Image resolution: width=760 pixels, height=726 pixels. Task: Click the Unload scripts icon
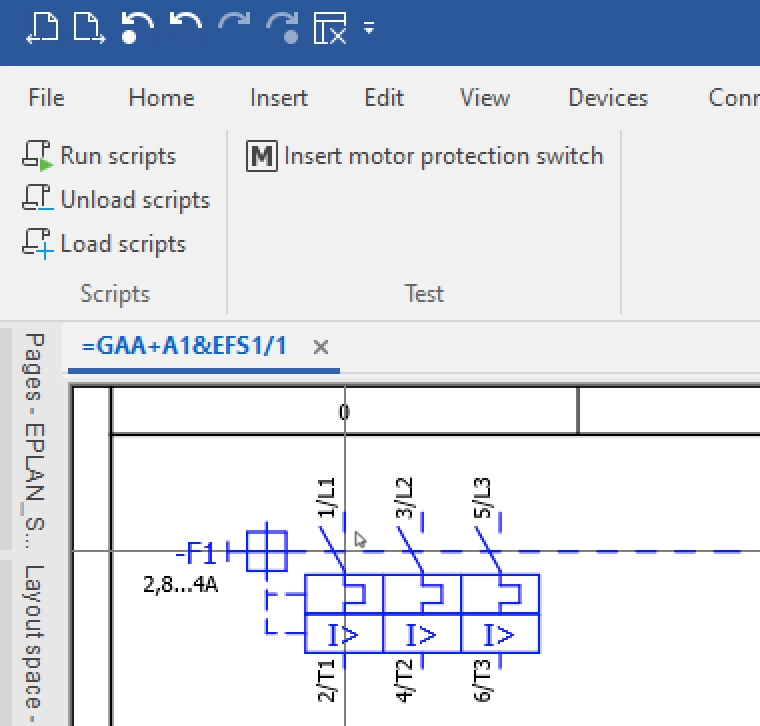(37, 198)
